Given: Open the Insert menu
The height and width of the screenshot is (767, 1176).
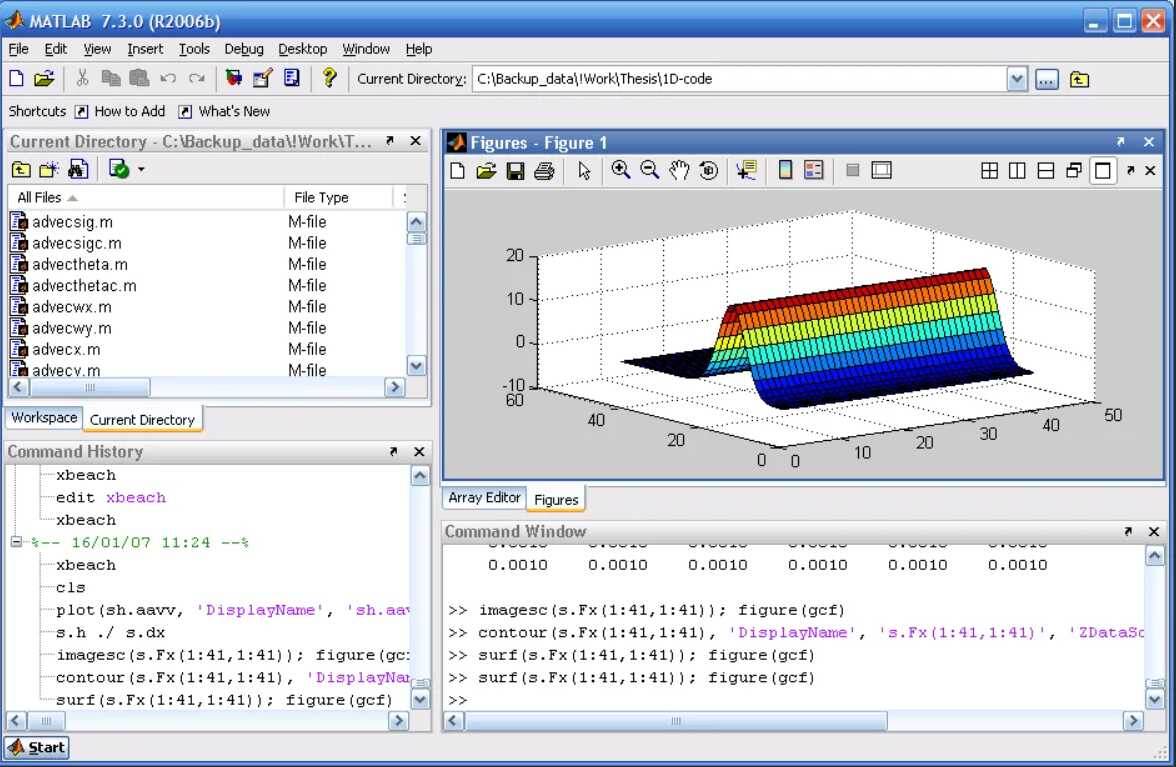Looking at the screenshot, I should click(x=145, y=49).
